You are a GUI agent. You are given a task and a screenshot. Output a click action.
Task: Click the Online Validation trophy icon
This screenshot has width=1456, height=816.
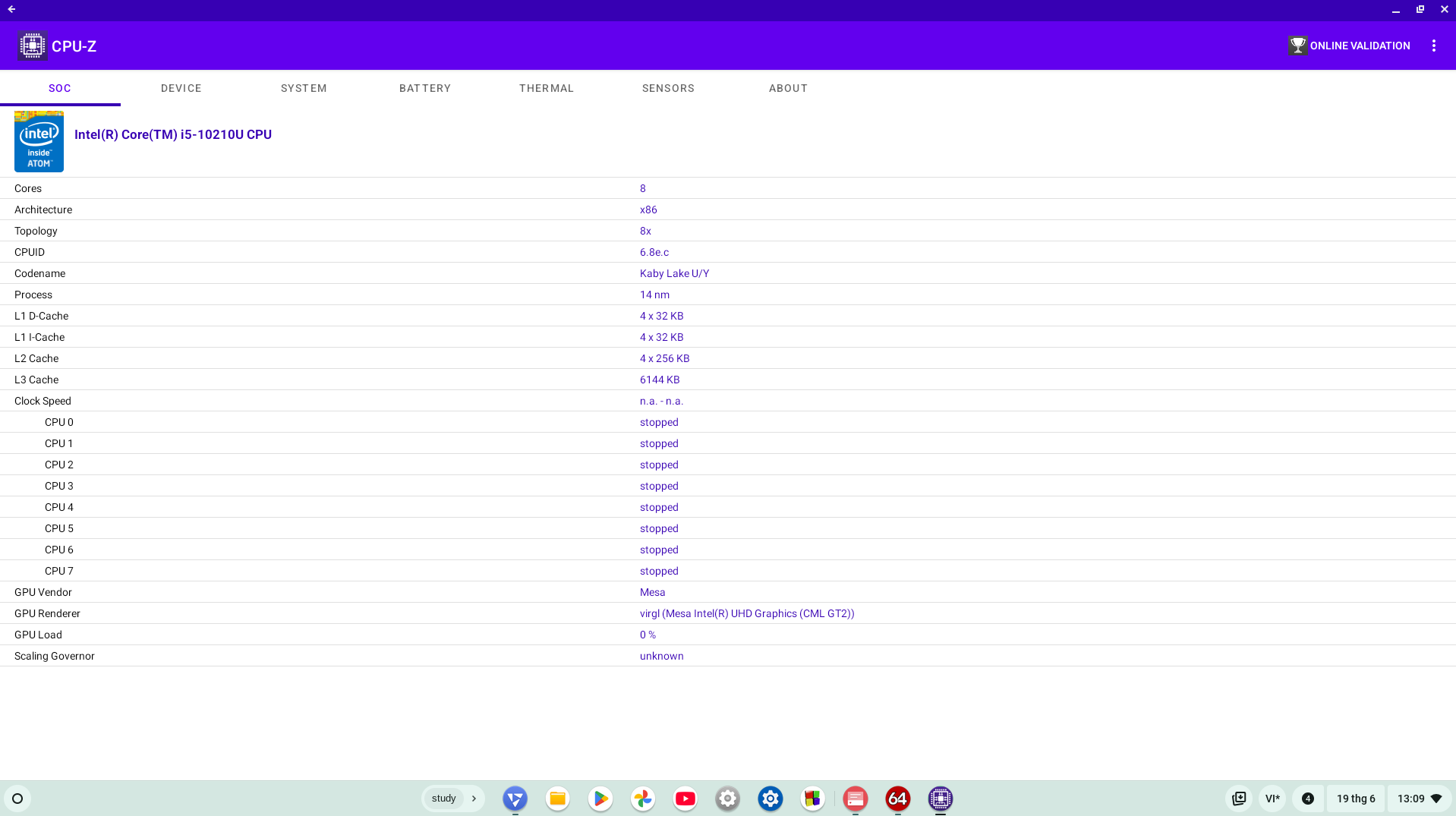tap(1298, 46)
